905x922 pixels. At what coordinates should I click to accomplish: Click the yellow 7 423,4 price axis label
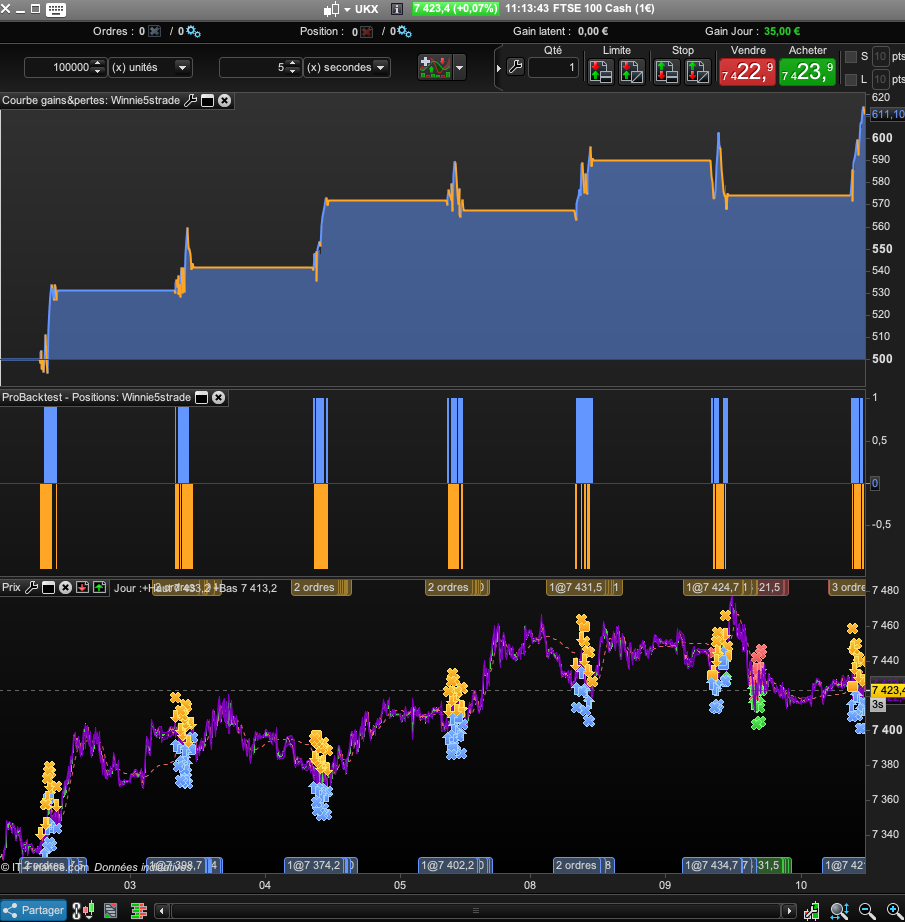[887, 690]
